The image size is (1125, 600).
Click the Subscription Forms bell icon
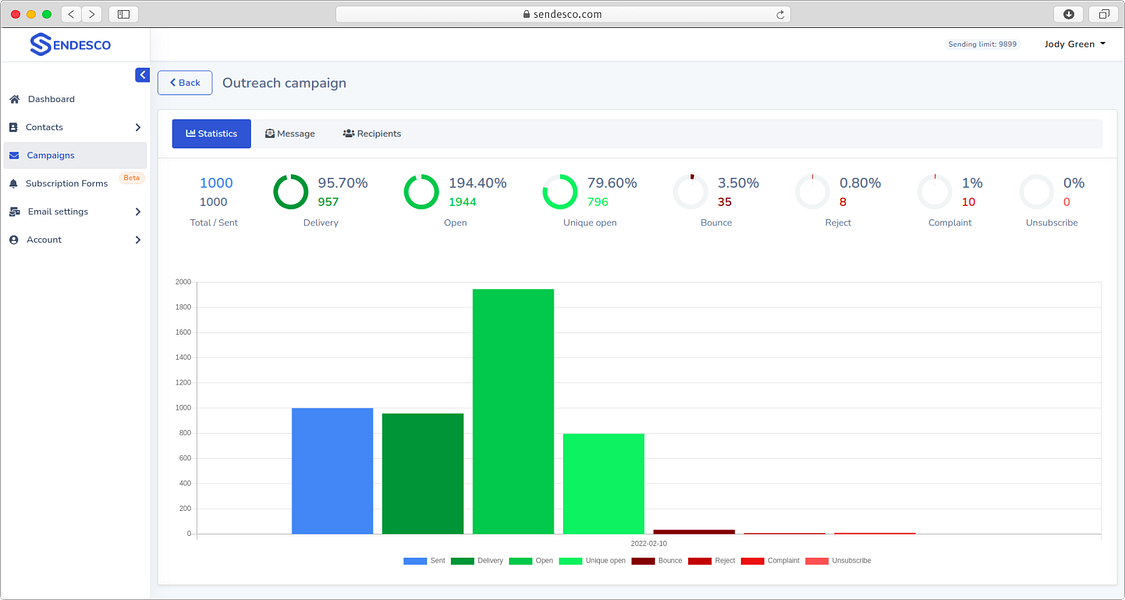point(14,184)
